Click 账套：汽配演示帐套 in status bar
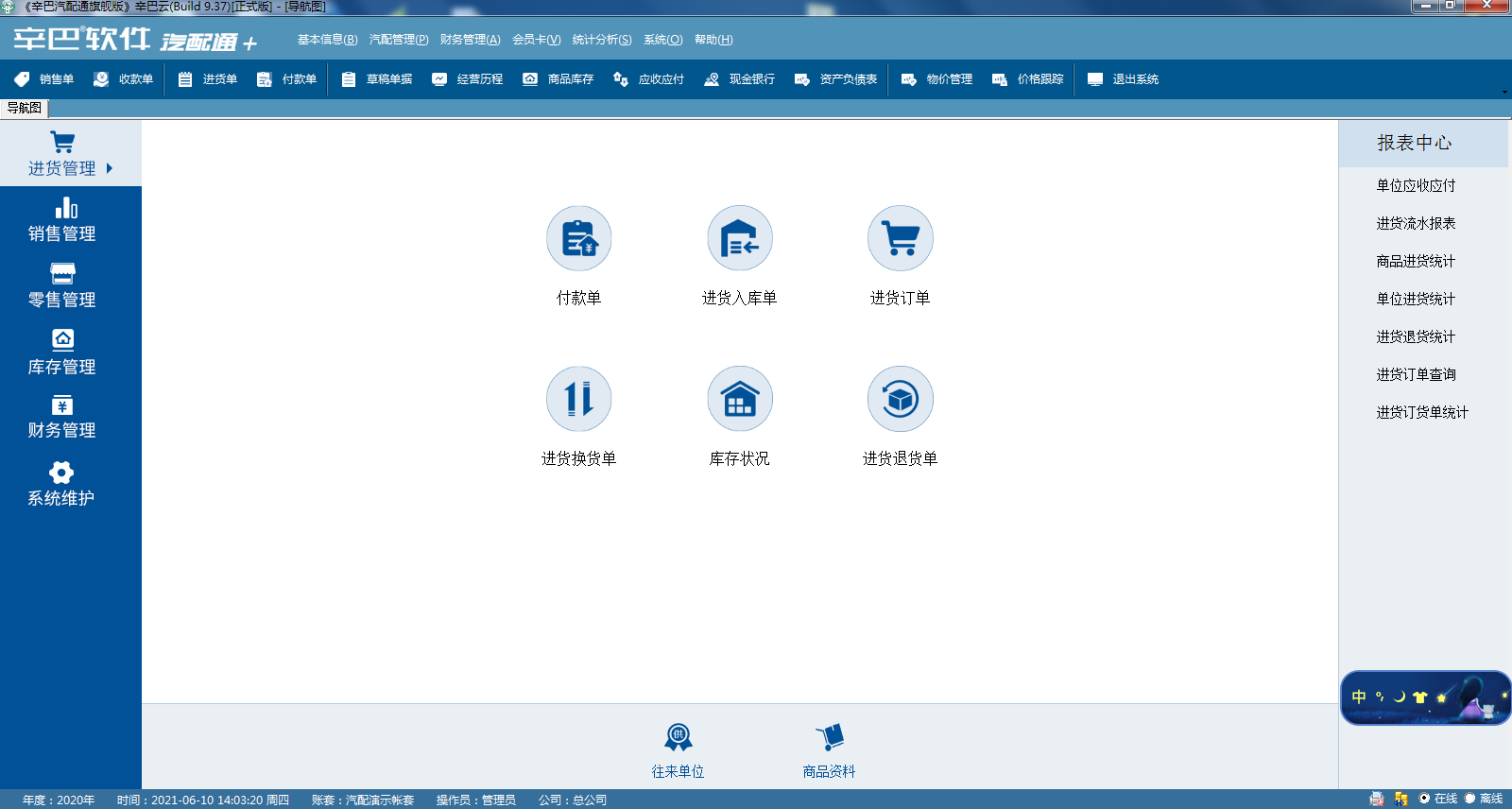This screenshot has height=809, width=1512. 363,800
